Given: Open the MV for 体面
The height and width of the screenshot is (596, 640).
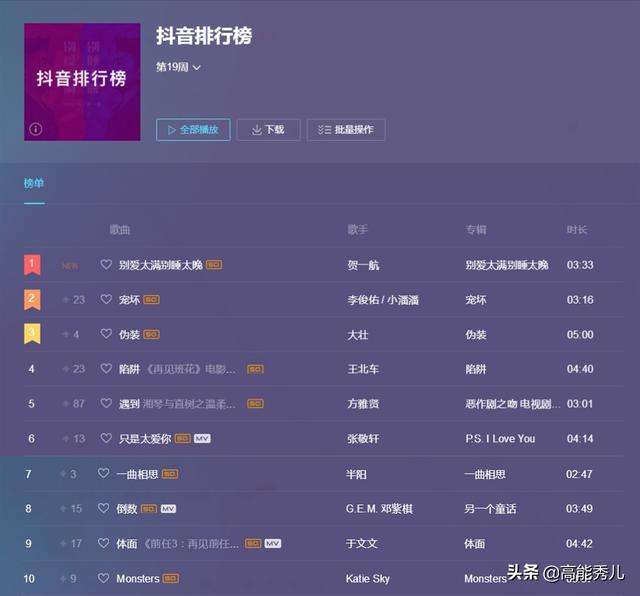Looking at the screenshot, I should point(273,543).
